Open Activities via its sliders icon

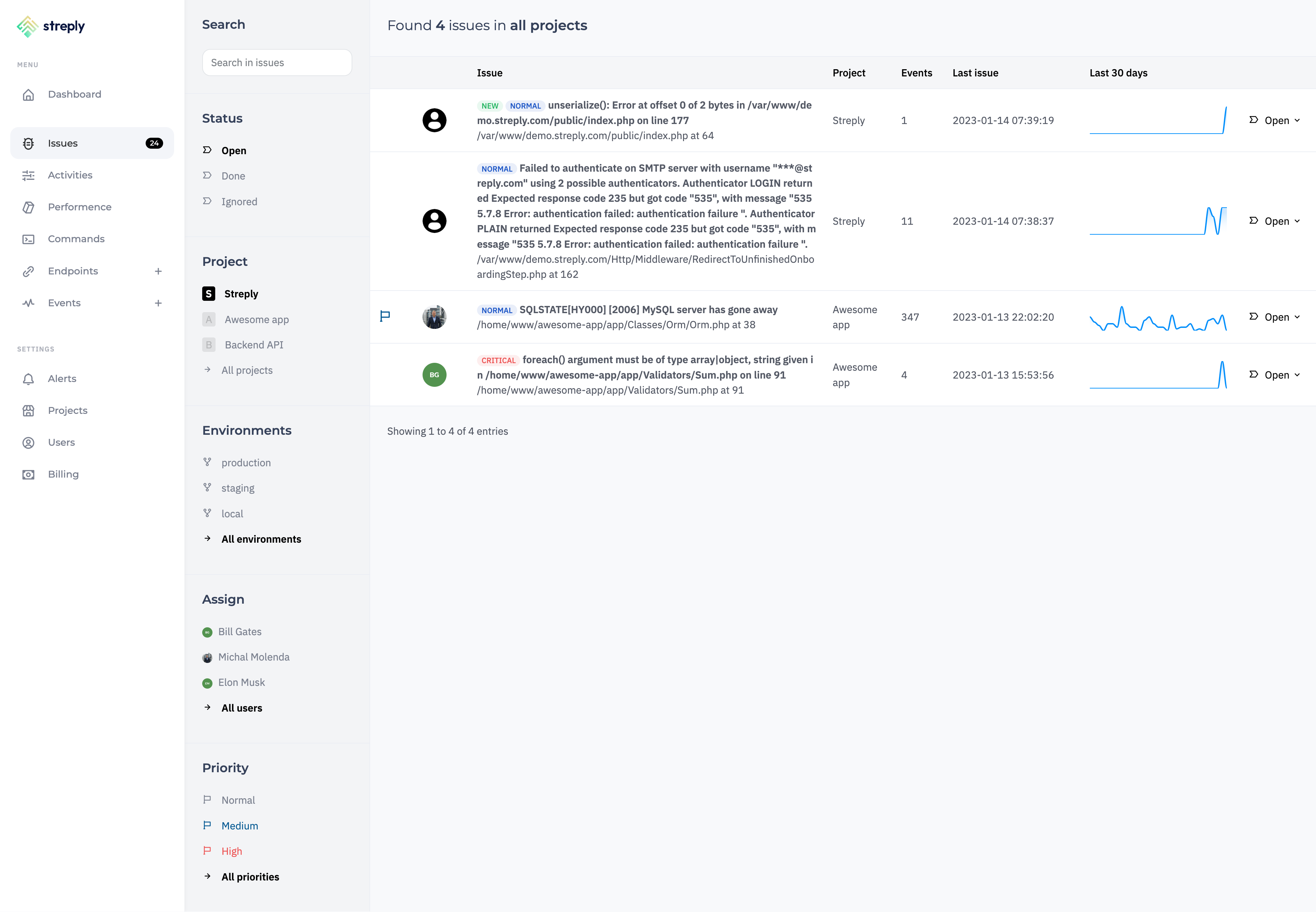point(28,175)
